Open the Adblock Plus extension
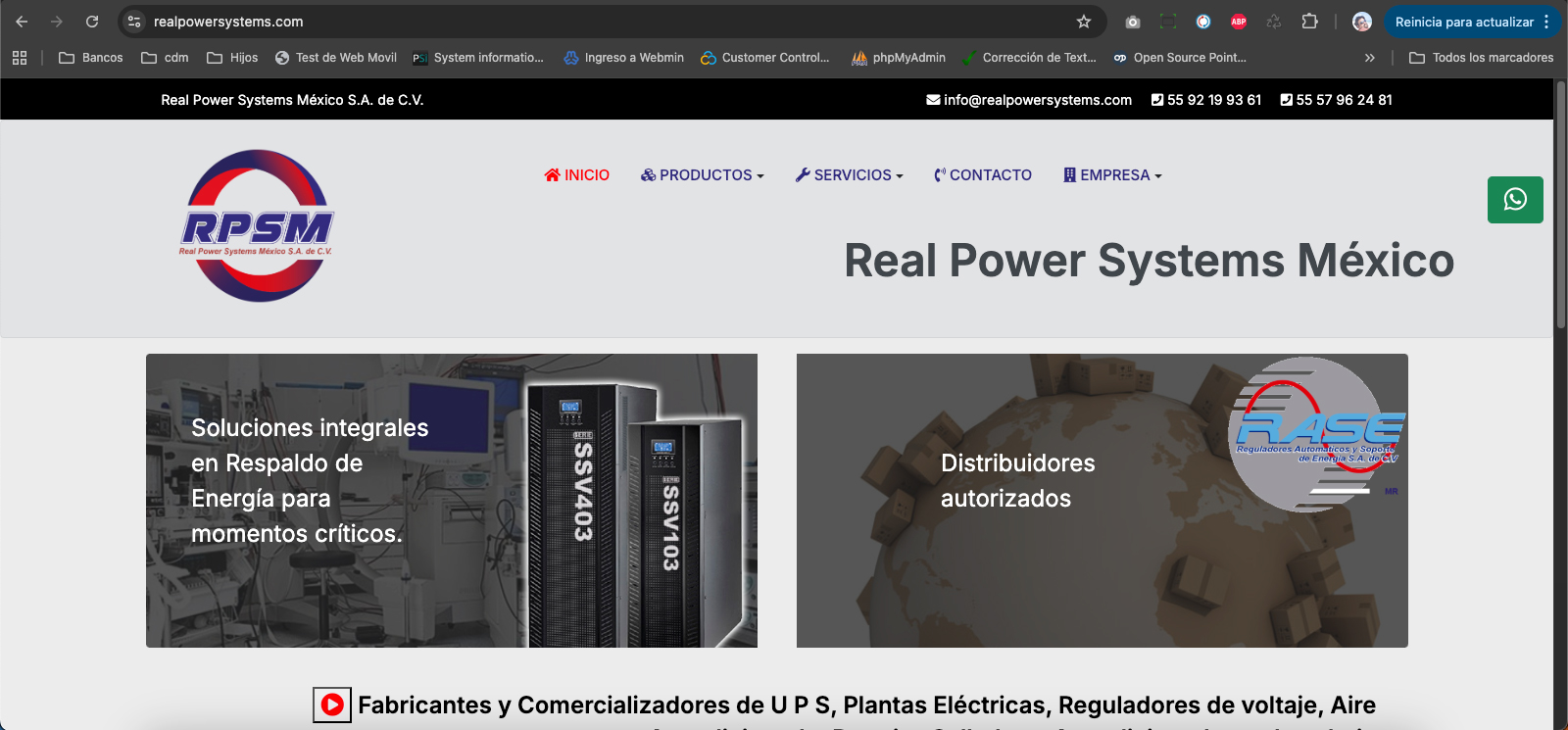The width and height of the screenshot is (1568, 730). [x=1239, y=22]
